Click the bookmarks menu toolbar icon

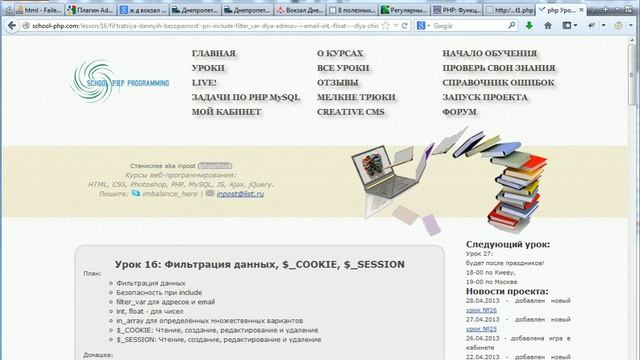[567, 26]
